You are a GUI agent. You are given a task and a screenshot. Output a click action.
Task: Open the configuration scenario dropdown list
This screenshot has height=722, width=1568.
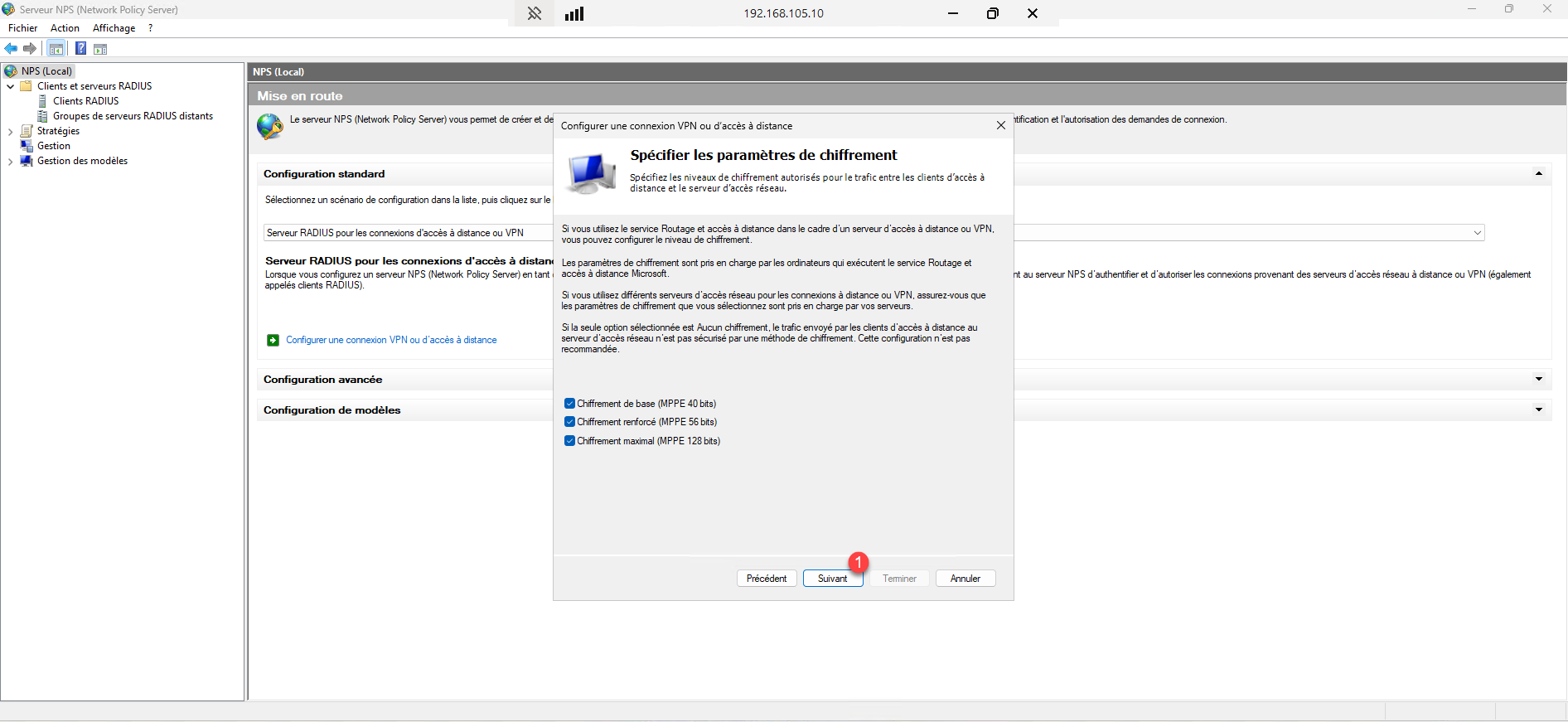1477,233
